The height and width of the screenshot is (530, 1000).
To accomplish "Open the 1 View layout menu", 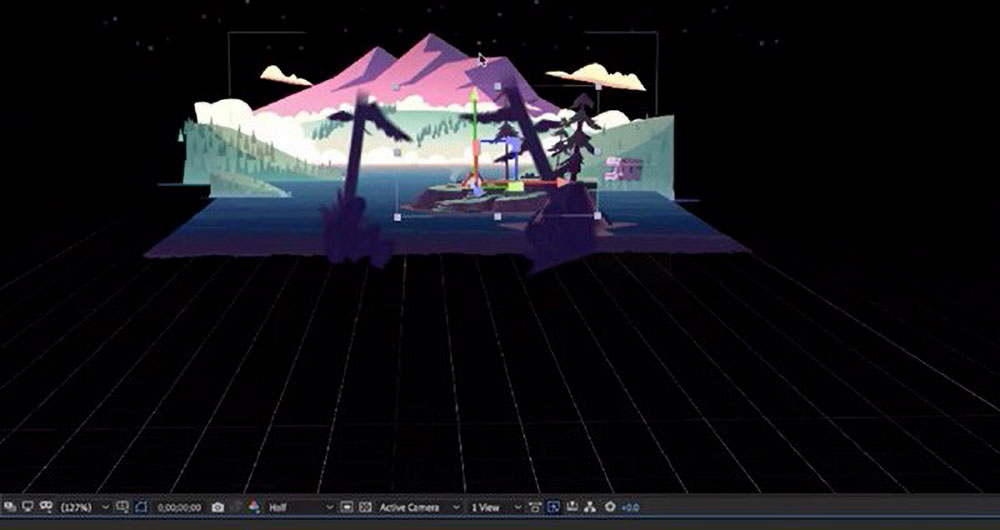I will pos(495,507).
